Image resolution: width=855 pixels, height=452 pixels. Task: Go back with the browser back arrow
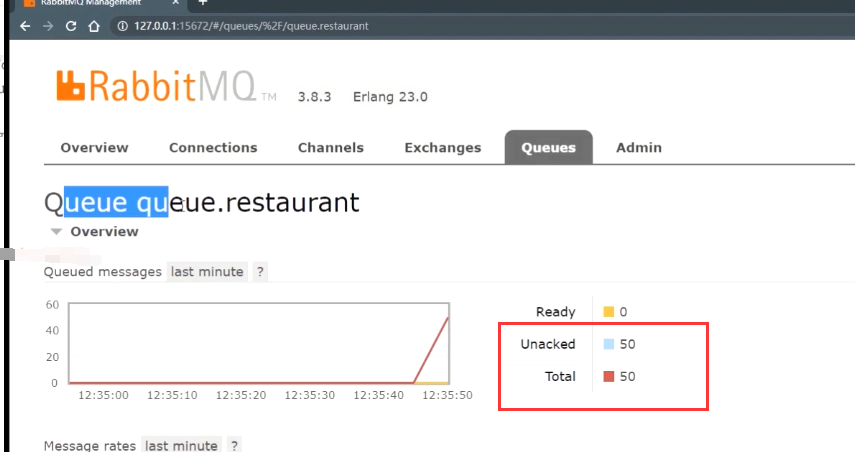coord(25,26)
